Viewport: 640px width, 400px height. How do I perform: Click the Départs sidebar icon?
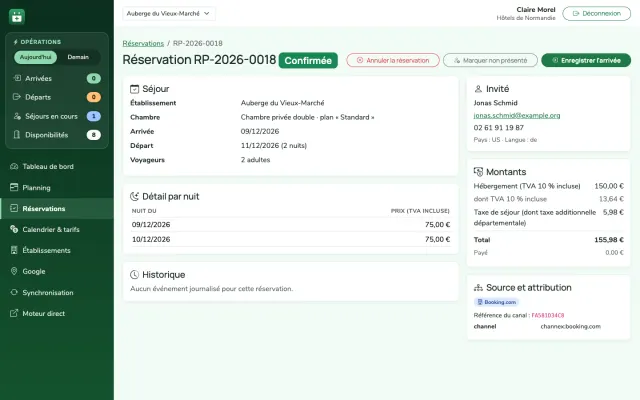[17, 97]
